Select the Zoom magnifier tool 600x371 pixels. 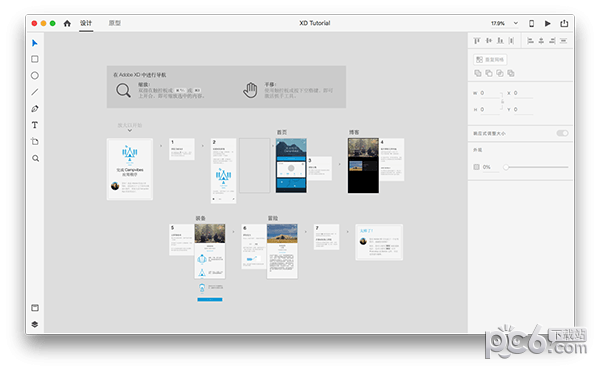[35, 158]
